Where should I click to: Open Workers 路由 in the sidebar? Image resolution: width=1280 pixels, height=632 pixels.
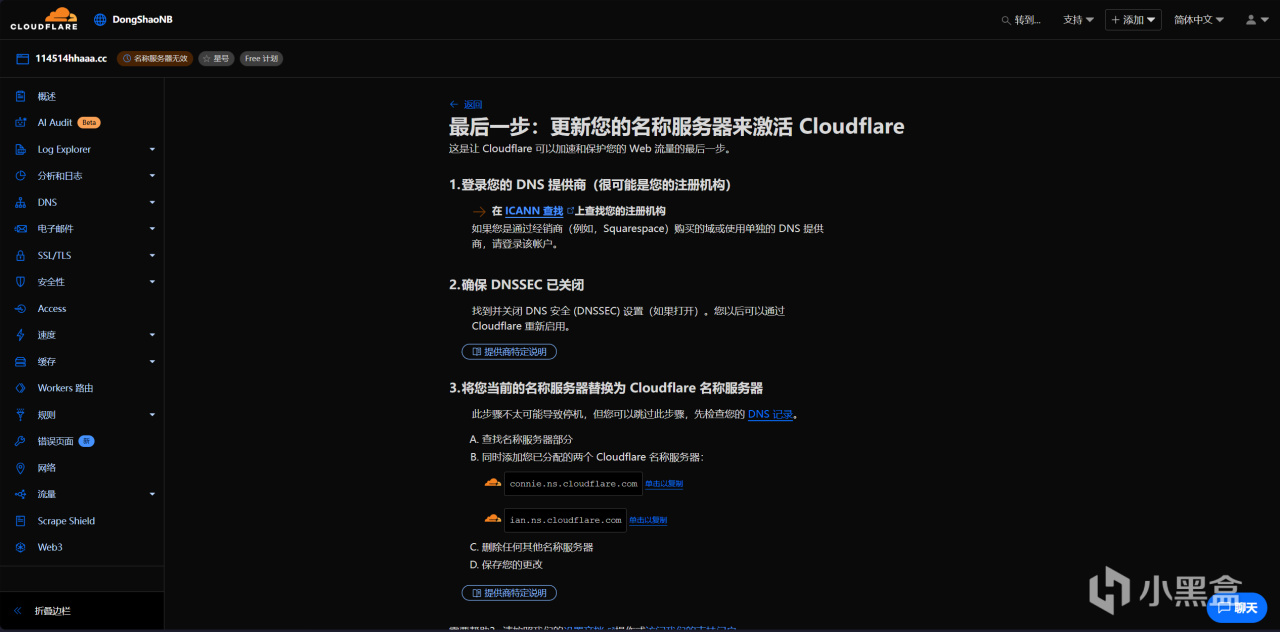click(x=65, y=388)
